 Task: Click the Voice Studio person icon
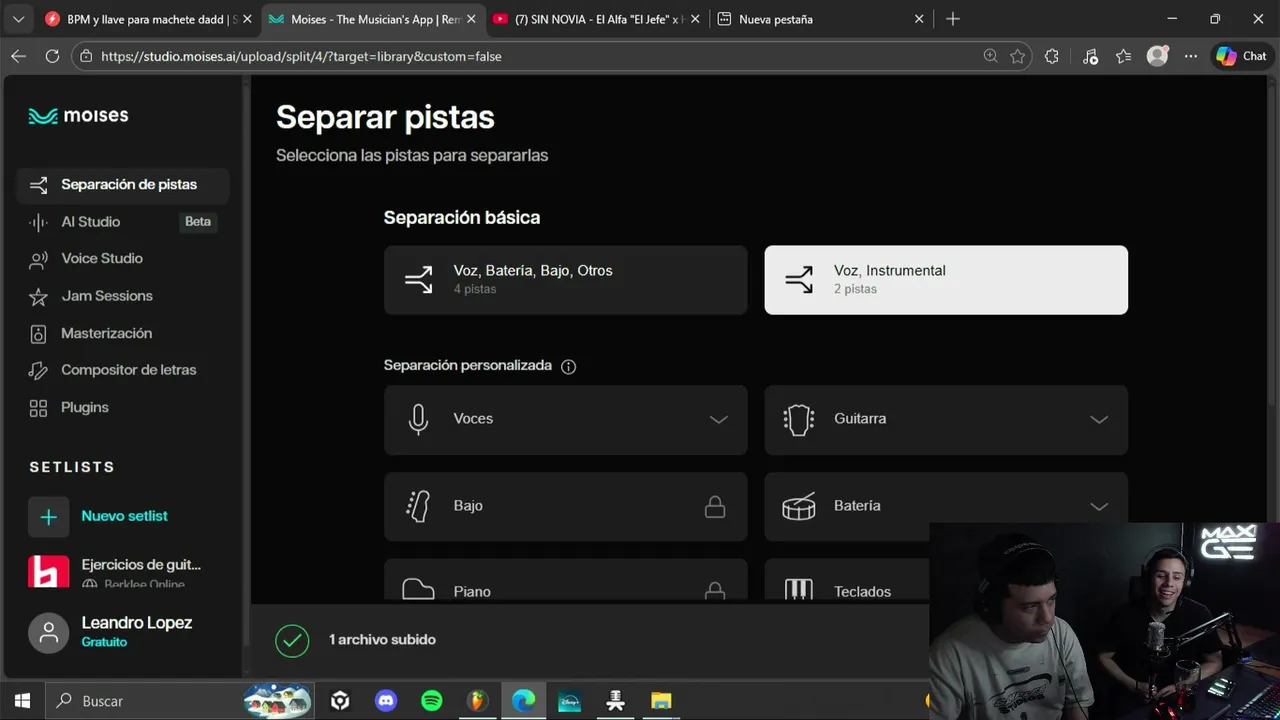(x=38, y=260)
